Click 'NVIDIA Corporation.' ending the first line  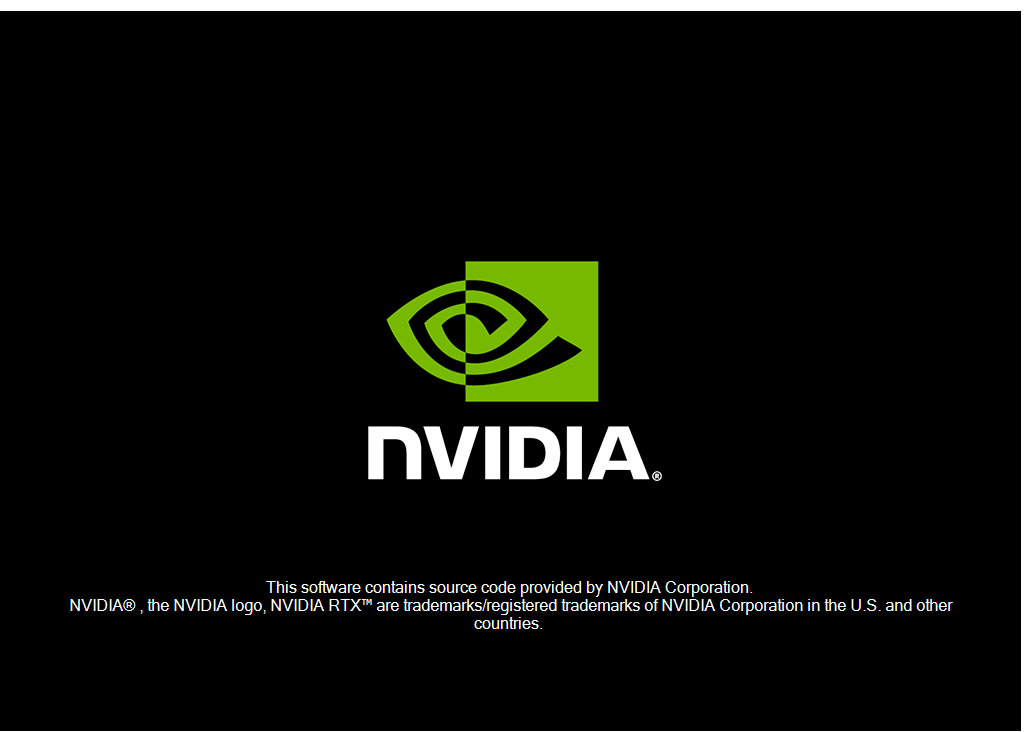click(680, 587)
